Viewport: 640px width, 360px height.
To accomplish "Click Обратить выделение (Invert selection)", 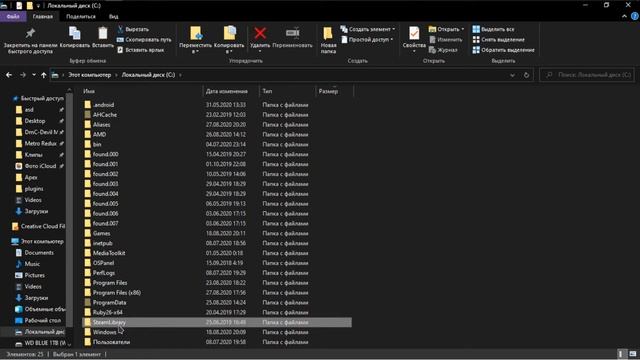I will [x=503, y=50].
